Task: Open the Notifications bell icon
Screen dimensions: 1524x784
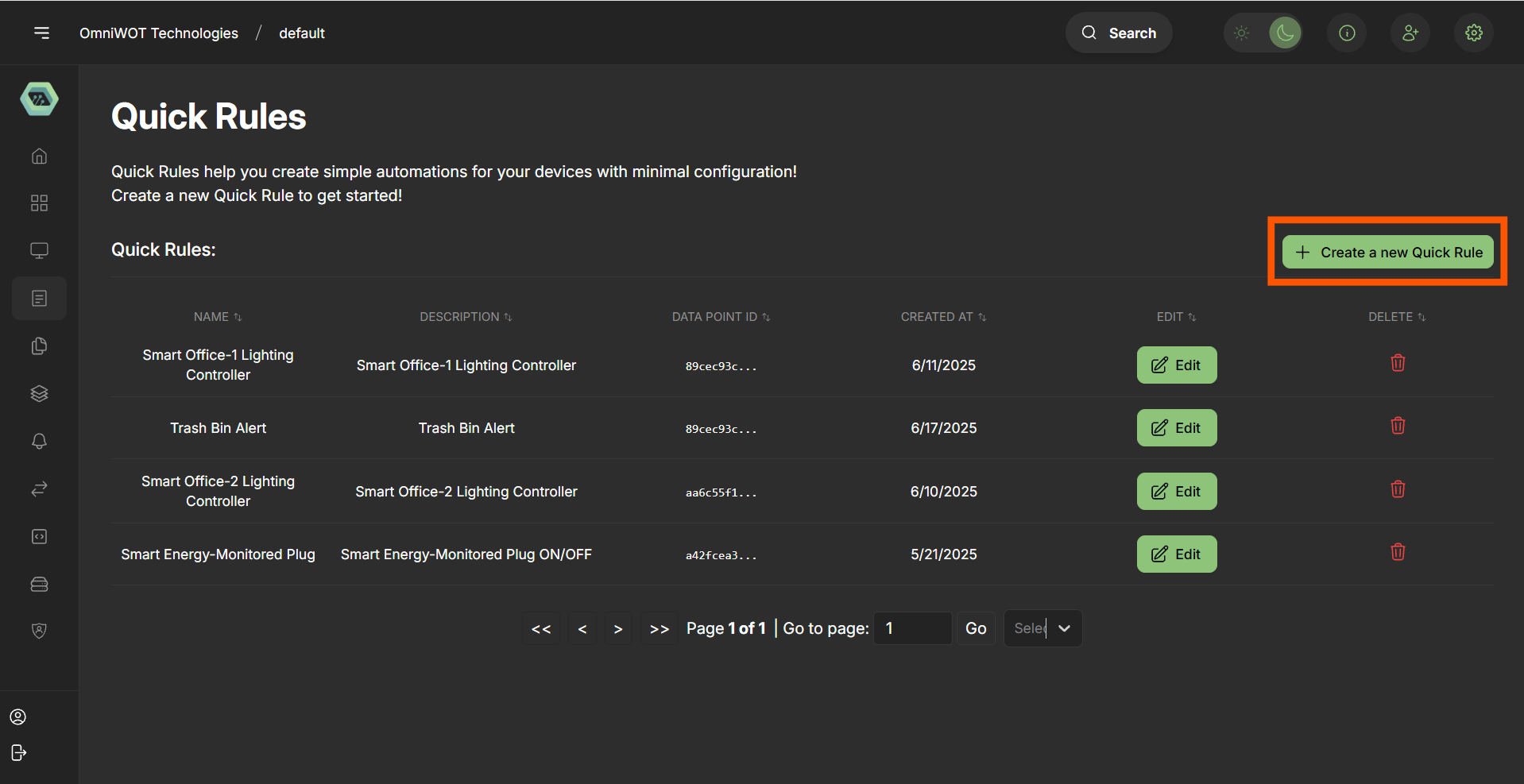Action: coord(39,441)
